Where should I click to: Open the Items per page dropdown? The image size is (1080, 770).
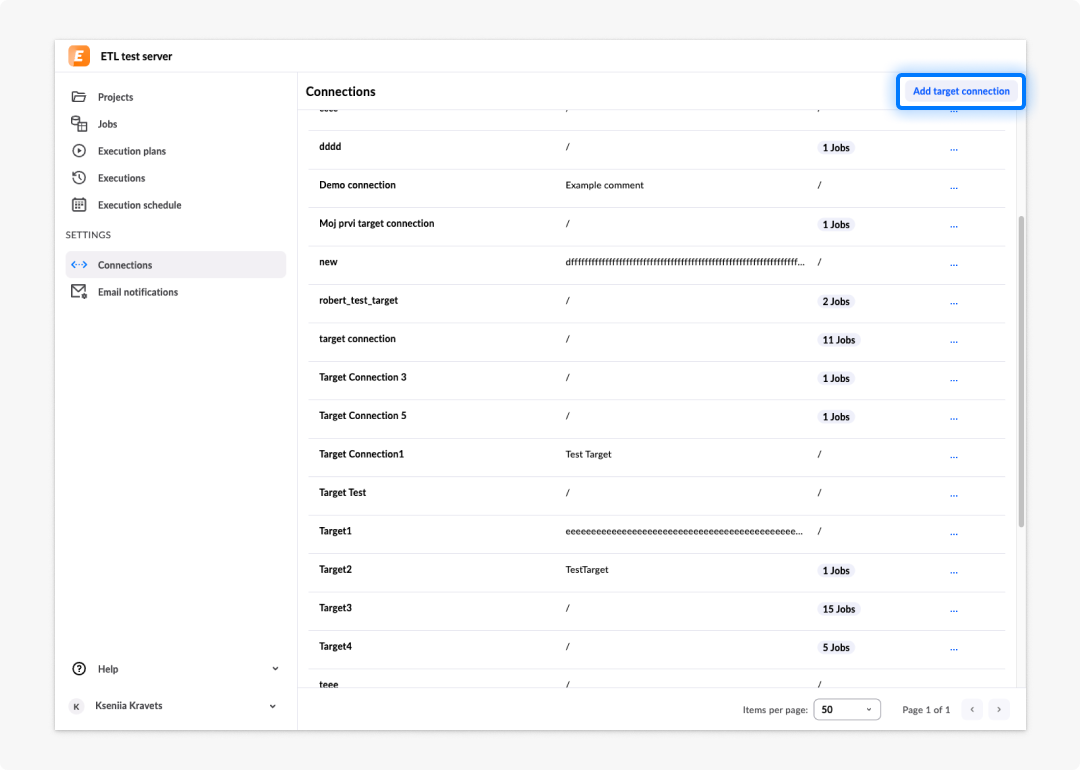pyautogui.click(x=847, y=709)
